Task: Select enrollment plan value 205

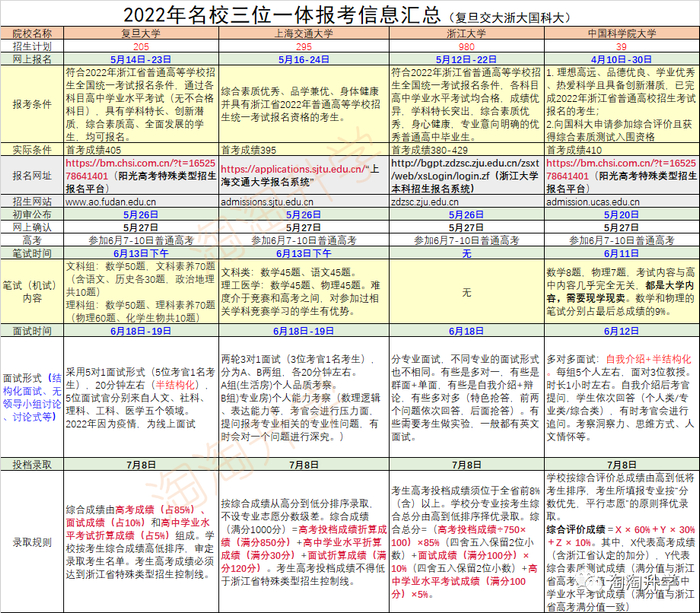Action: tap(141, 46)
